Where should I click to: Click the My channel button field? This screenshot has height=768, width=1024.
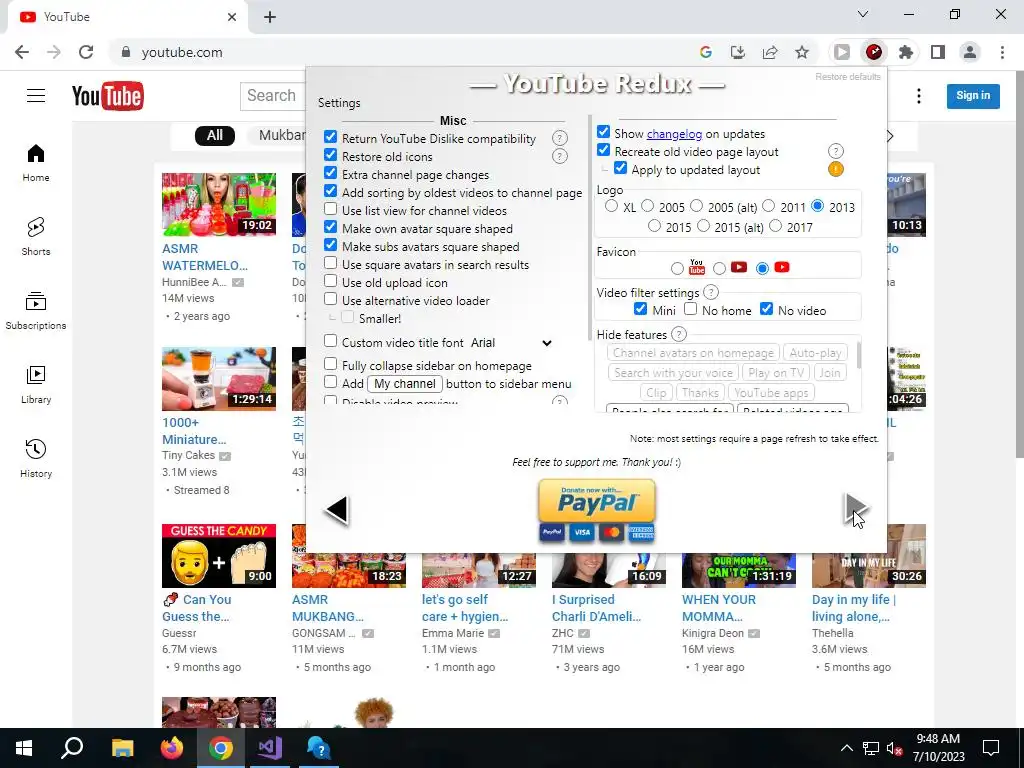pyautogui.click(x=405, y=384)
